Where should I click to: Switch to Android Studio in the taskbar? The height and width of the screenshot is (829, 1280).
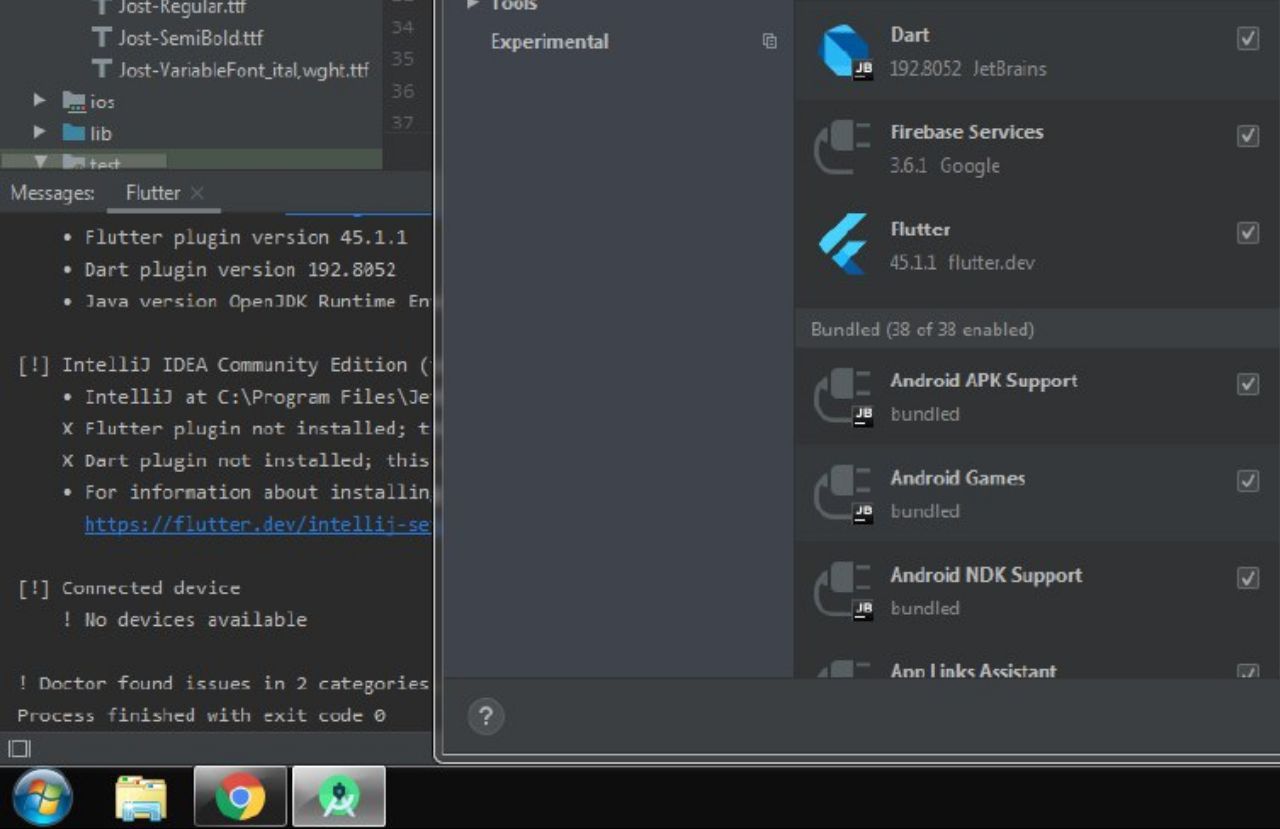click(x=339, y=797)
